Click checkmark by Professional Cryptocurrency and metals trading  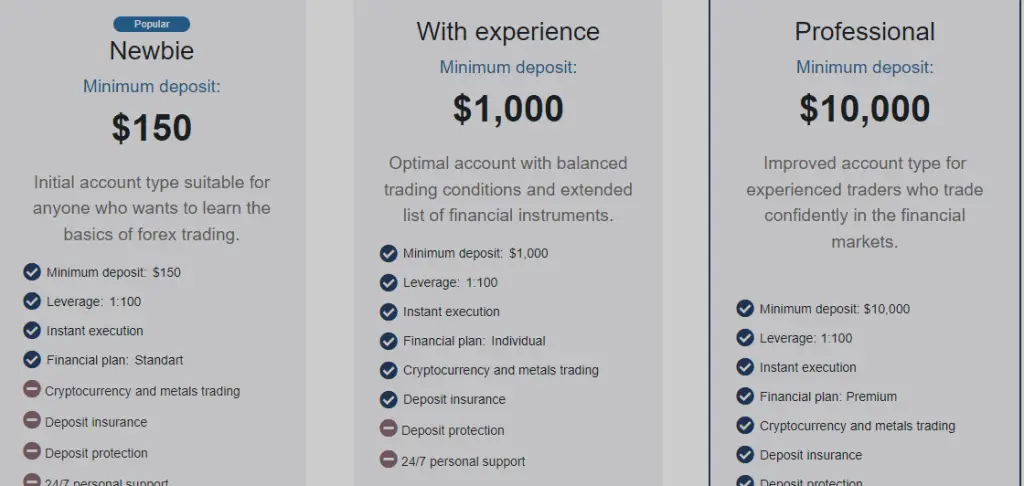745,425
